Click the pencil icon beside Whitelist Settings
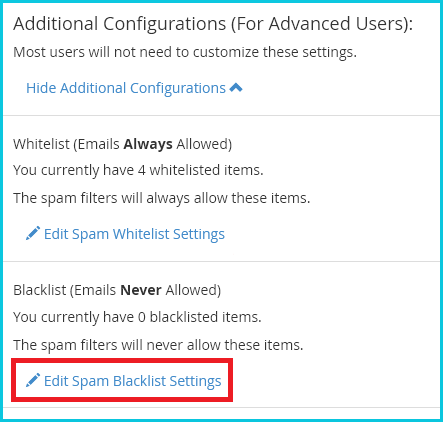The width and height of the screenshot is (443, 422). pyautogui.click(x=33, y=233)
